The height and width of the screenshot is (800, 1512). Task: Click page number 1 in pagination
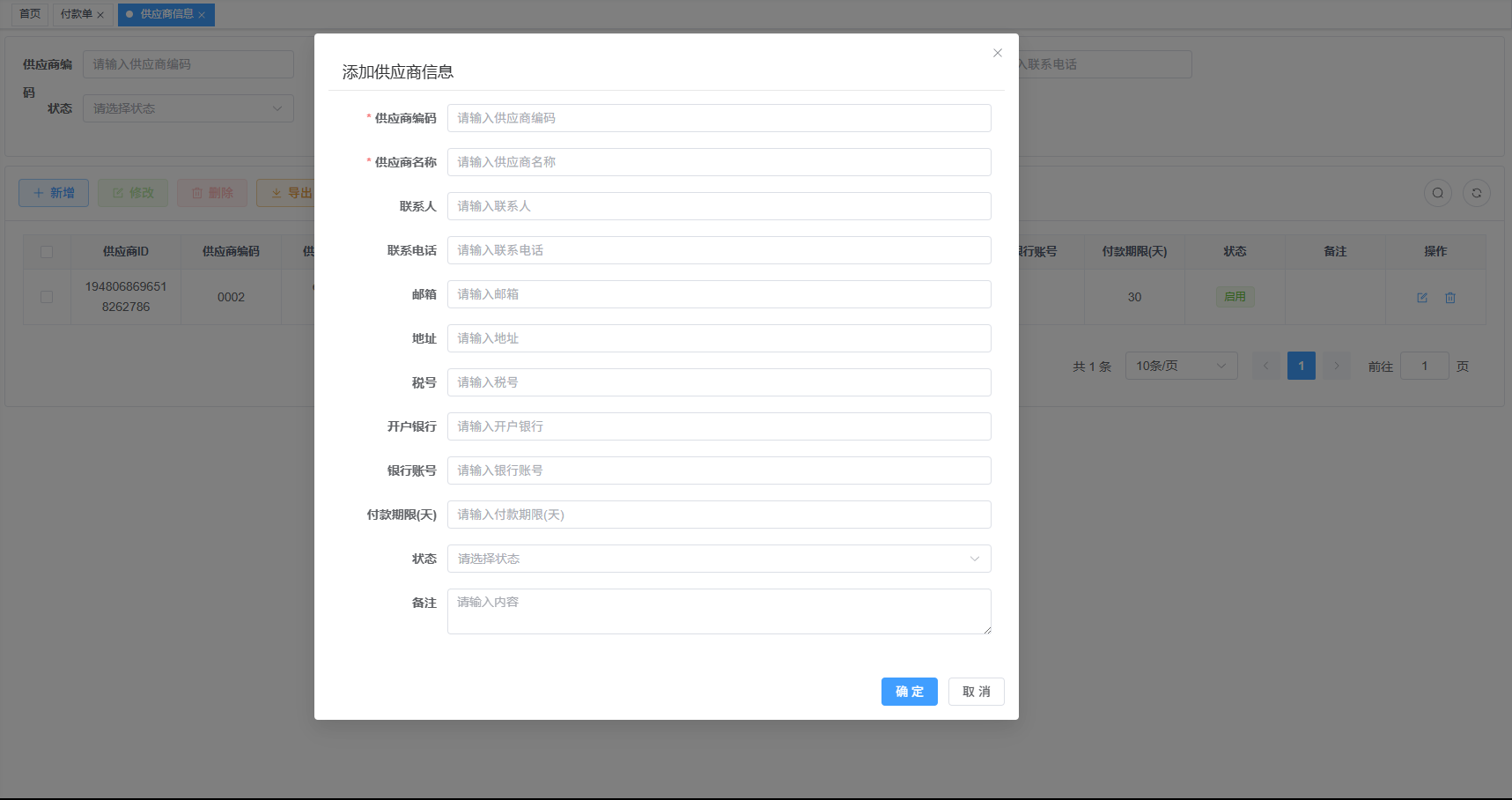pyautogui.click(x=1301, y=365)
